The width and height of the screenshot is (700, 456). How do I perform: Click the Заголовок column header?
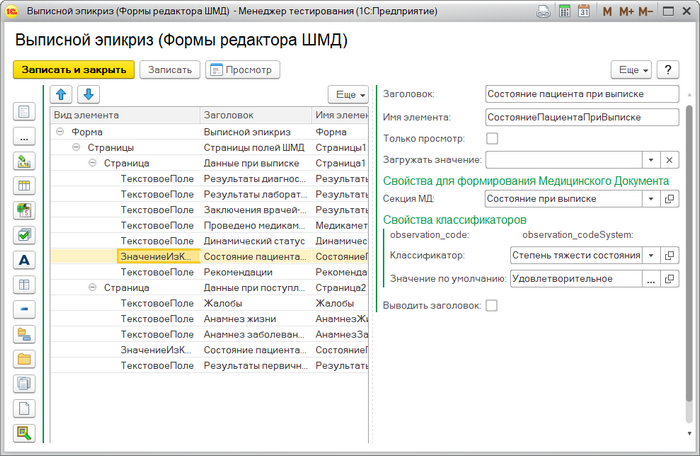(x=255, y=115)
